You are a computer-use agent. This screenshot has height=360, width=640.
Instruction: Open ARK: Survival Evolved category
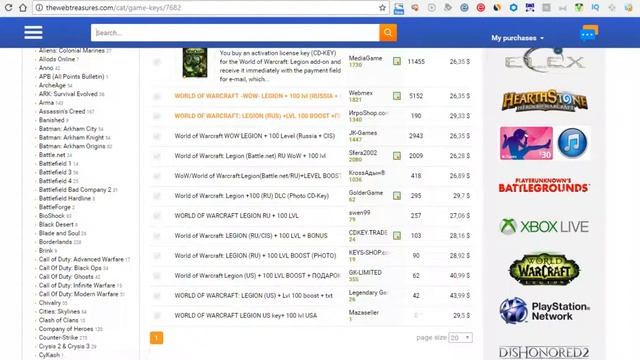coord(68,94)
